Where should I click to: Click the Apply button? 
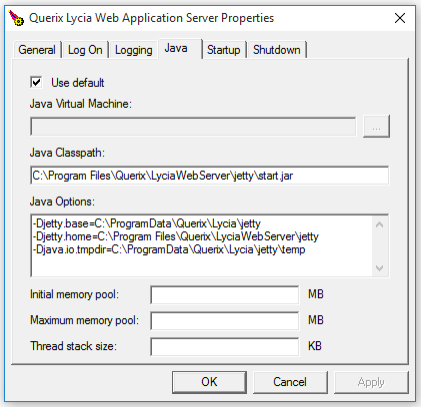point(371,382)
